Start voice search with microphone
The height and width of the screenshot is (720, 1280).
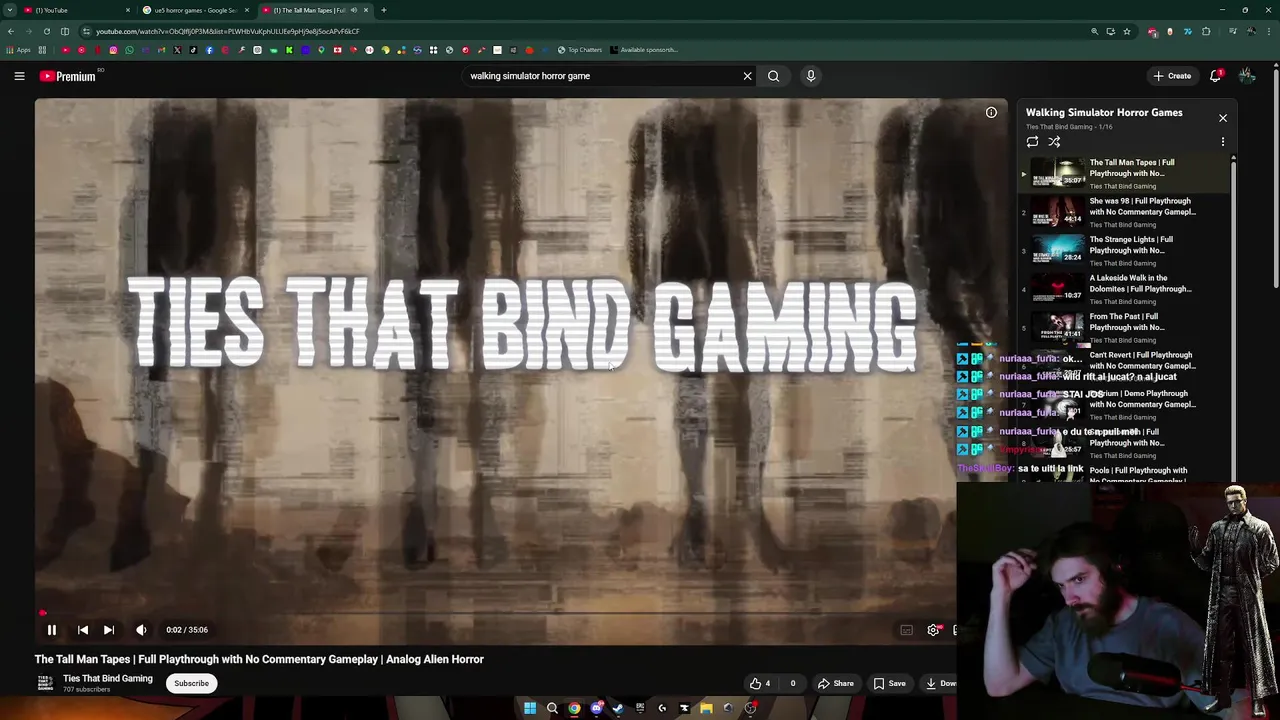pos(811,76)
